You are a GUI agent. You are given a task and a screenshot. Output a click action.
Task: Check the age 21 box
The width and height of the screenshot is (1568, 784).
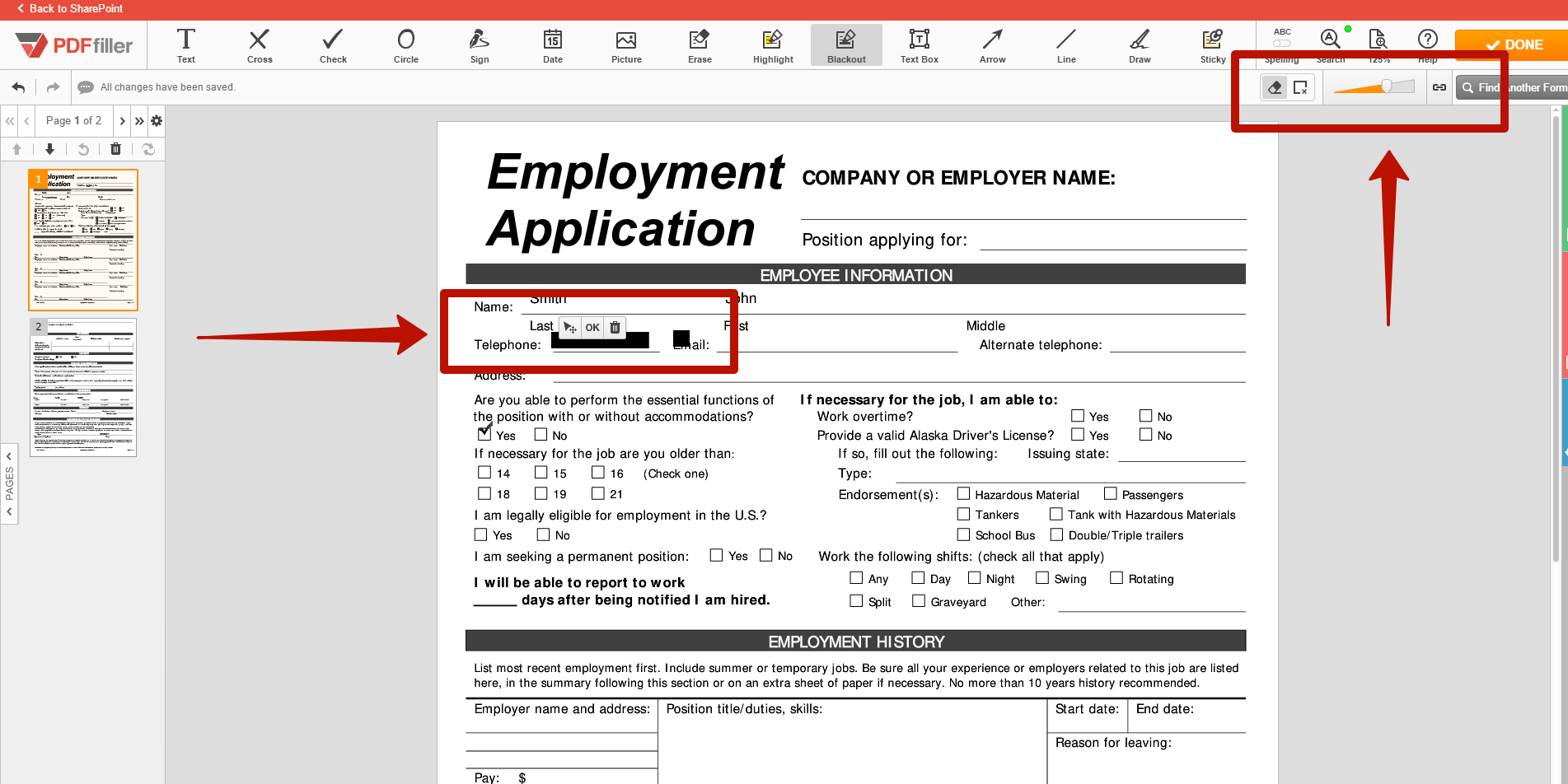(598, 493)
